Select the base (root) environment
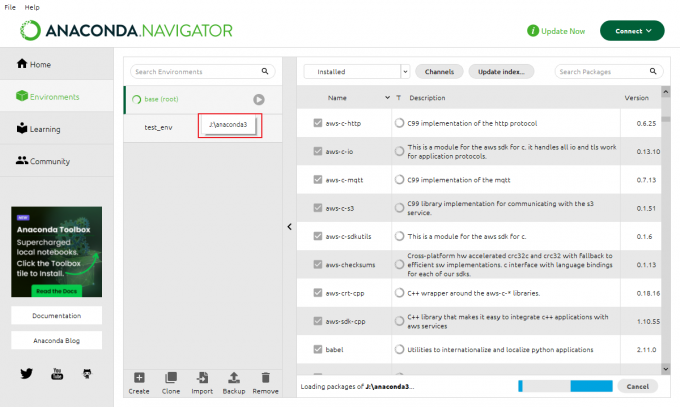This screenshot has height=407, width=680. coord(203,99)
